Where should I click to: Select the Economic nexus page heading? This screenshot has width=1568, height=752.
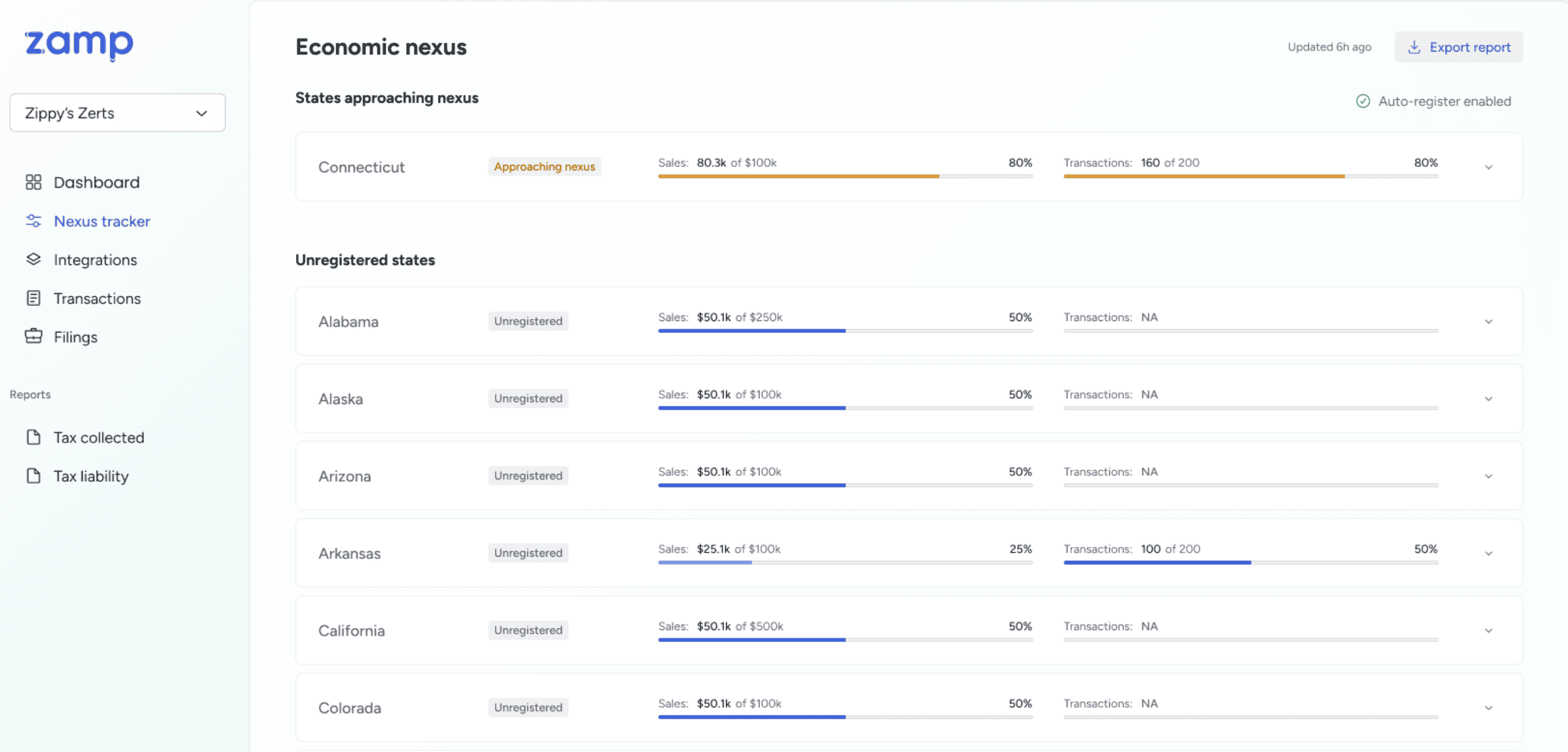pos(380,47)
